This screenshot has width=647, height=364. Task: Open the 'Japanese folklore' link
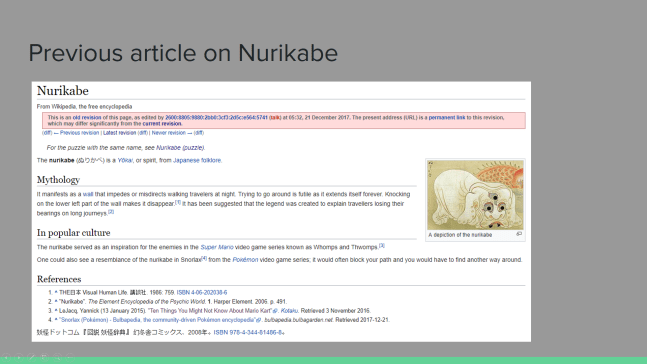pyautogui.click(x=197, y=161)
